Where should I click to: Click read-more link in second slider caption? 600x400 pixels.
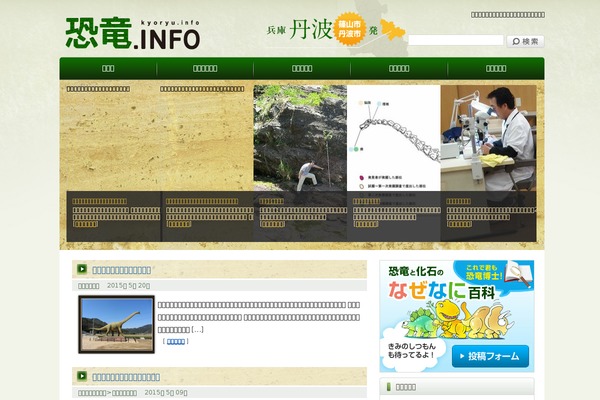point(179,224)
